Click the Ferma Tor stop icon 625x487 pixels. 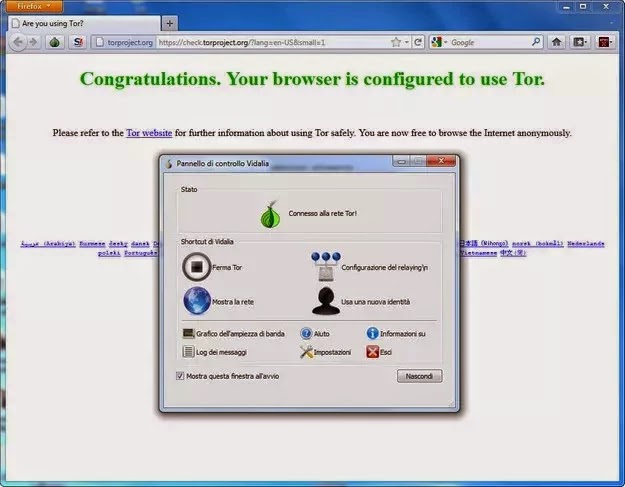[x=196, y=267]
